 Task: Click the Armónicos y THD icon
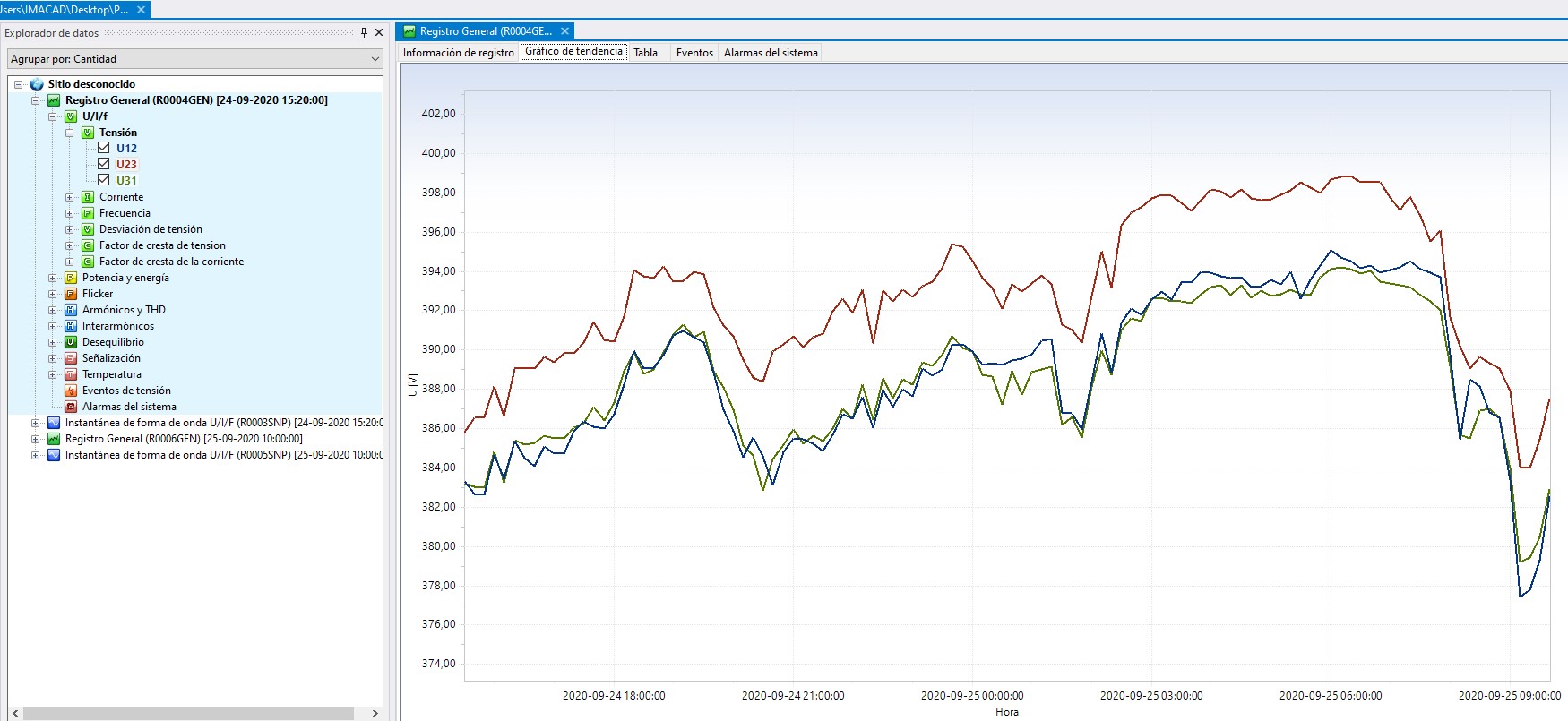(x=71, y=310)
